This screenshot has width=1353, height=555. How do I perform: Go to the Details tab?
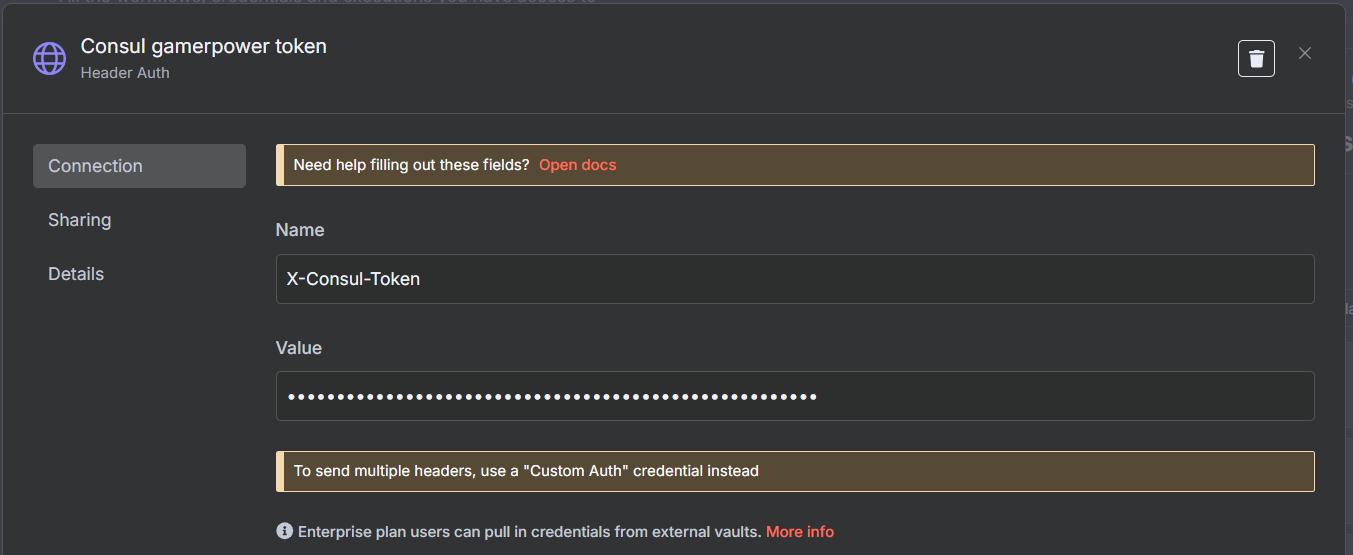[x=76, y=274]
